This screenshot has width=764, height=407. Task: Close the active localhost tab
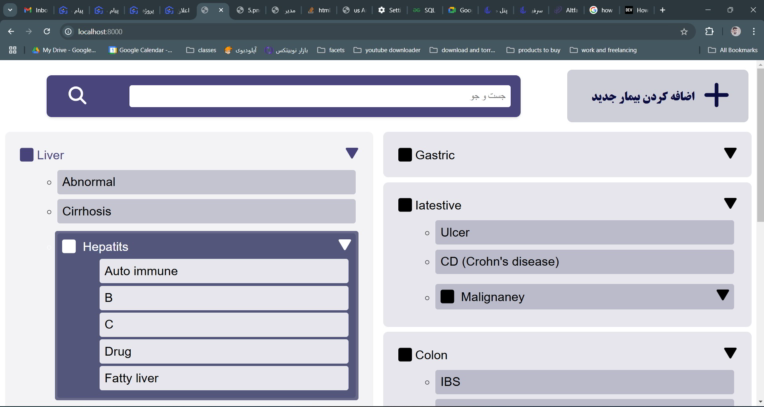point(221,10)
